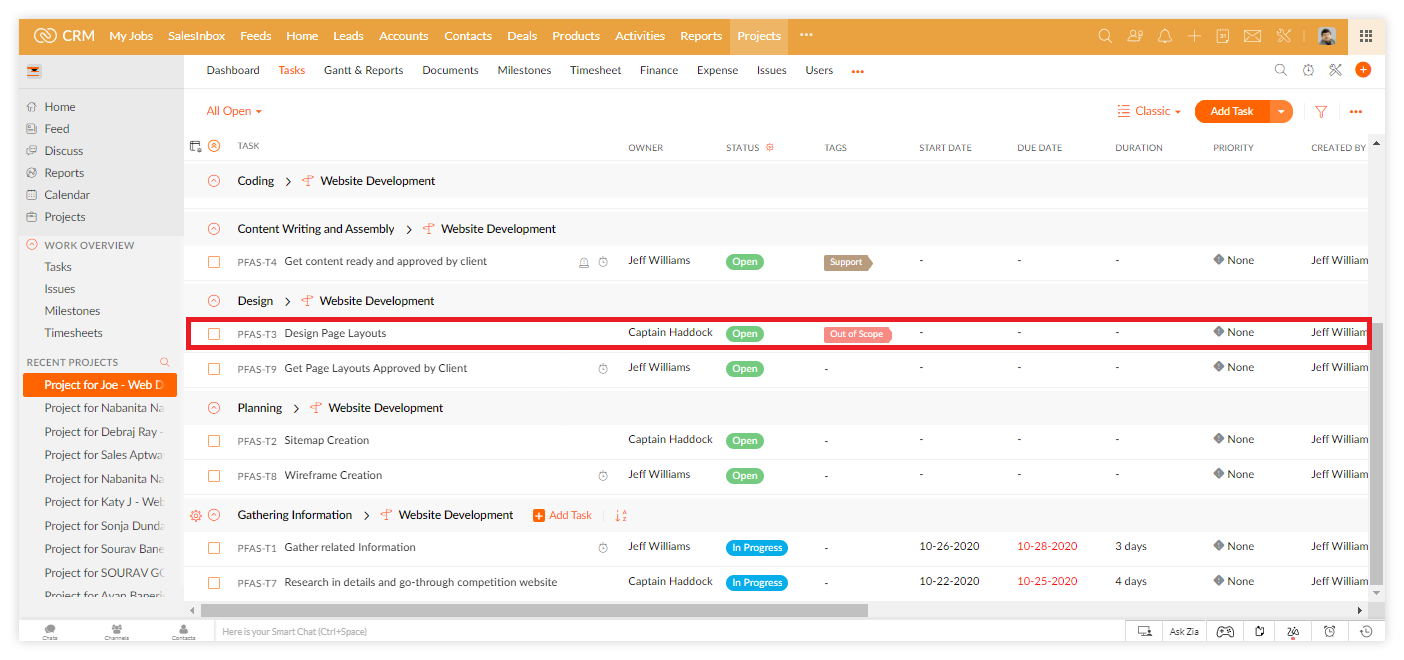Open Project for Katy J in recent projects
Image resolution: width=1404 pixels, height=660 pixels.
(103, 502)
